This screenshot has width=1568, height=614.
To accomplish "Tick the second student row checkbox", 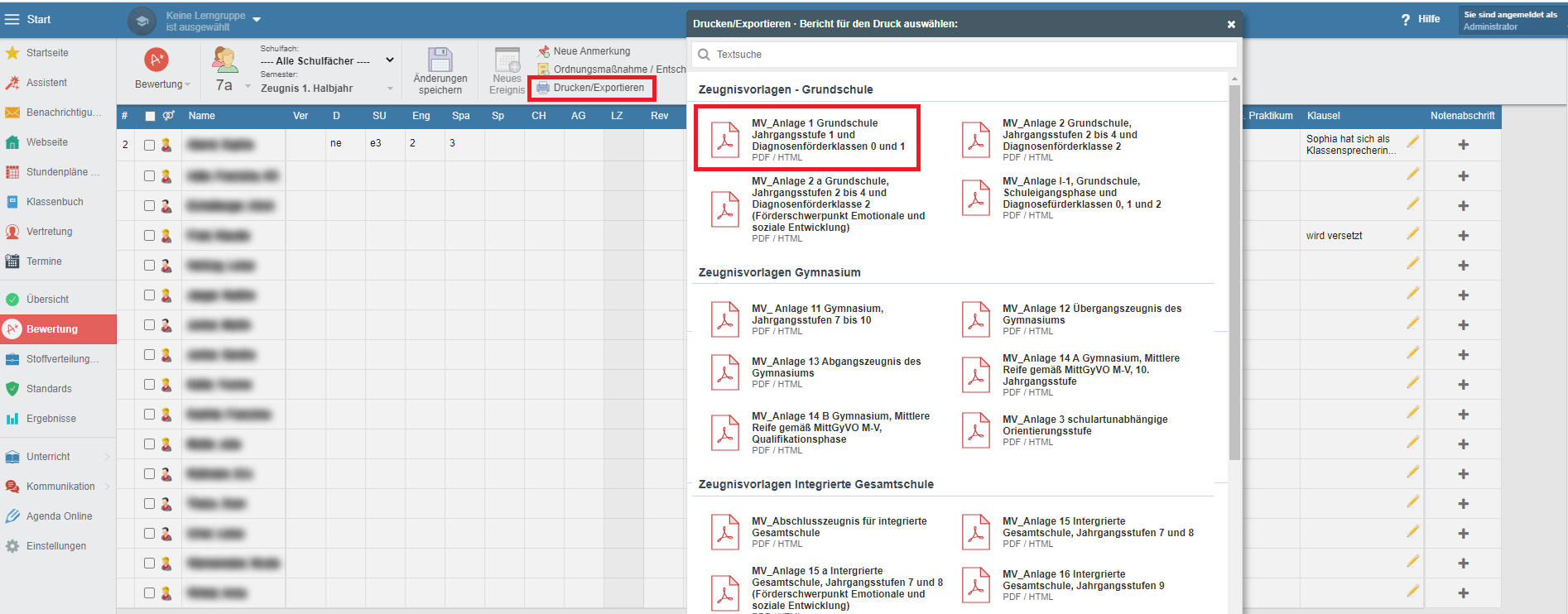I will 149,175.
